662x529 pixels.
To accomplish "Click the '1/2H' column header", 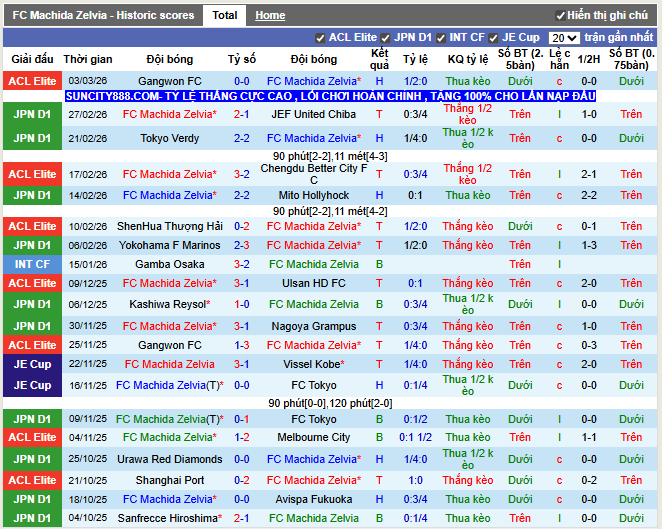I will pyautogui.click(x=589, y=59).
